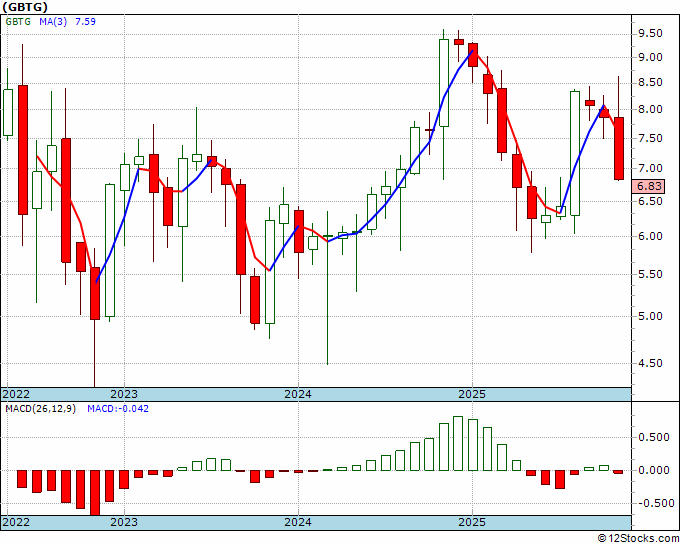Image resolution: width=680 pixels, height=546 pixels.
Task: Click the MACD(26,12,9) indicator label
Action: coord(40,409)
